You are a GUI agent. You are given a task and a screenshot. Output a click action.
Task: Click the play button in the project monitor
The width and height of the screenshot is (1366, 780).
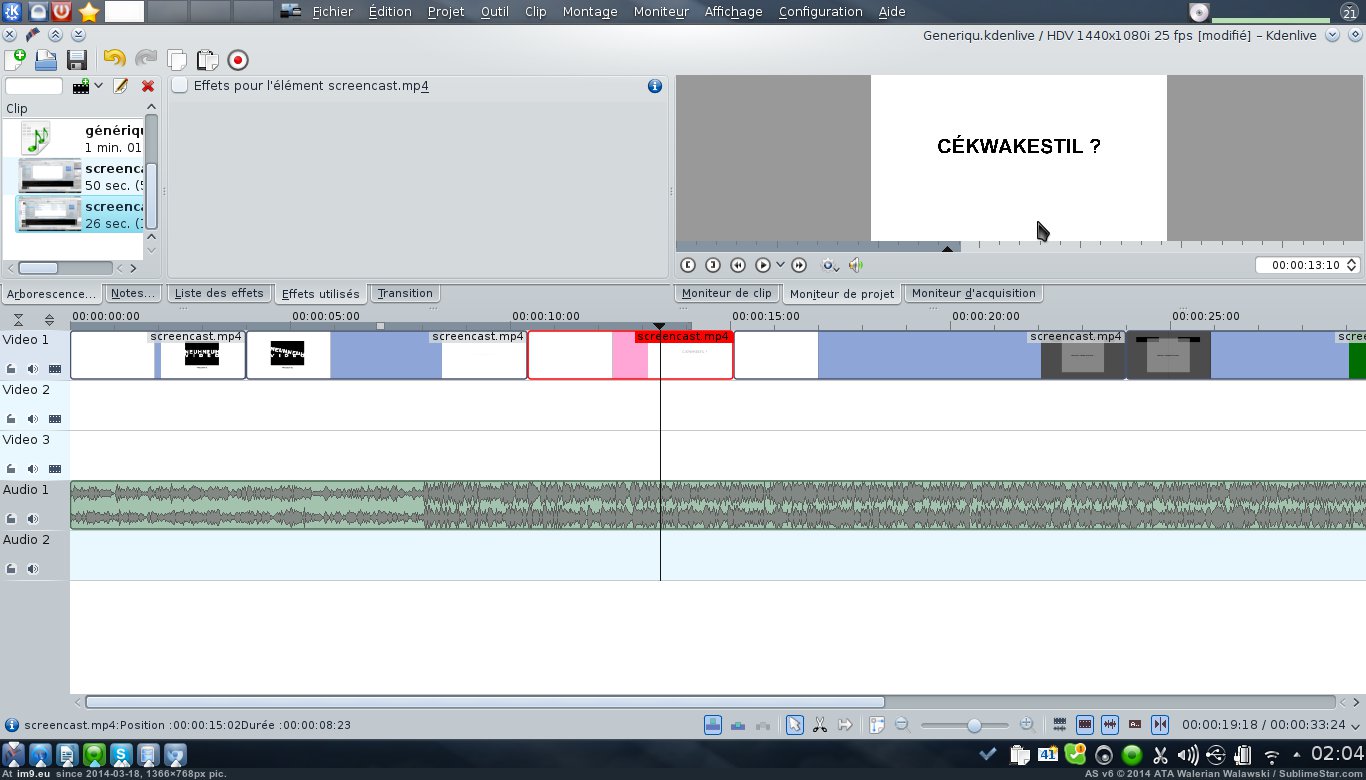pos(762,265)
